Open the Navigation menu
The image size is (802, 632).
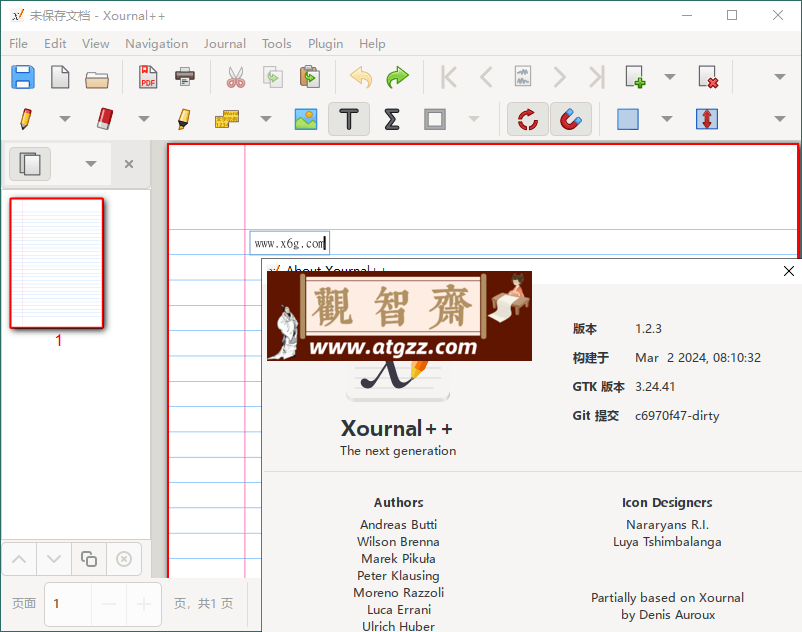(157, 44)
